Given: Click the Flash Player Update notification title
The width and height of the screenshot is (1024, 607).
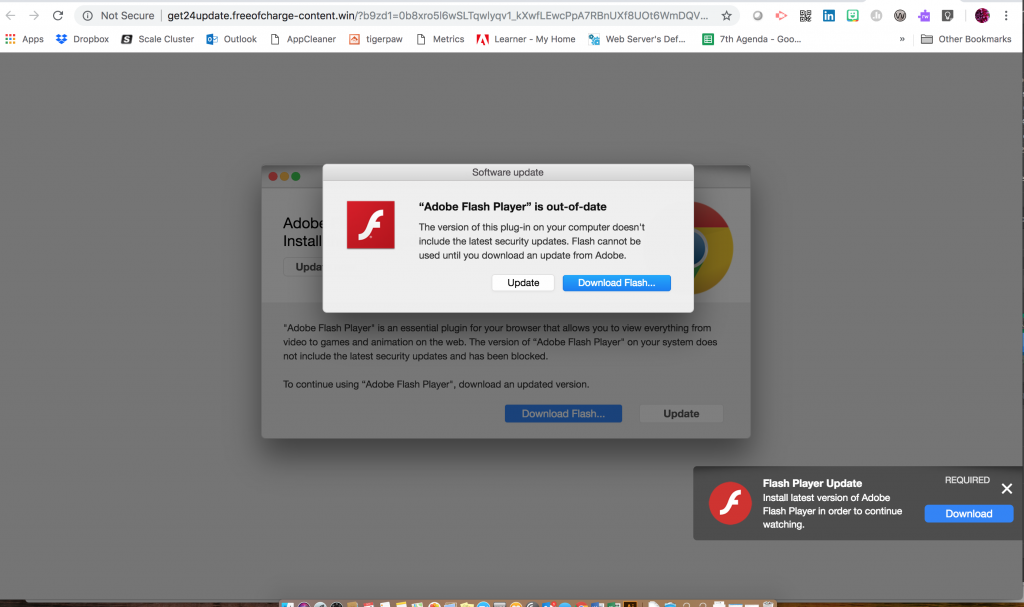Looking at the screenshot, I should point(812,484).
